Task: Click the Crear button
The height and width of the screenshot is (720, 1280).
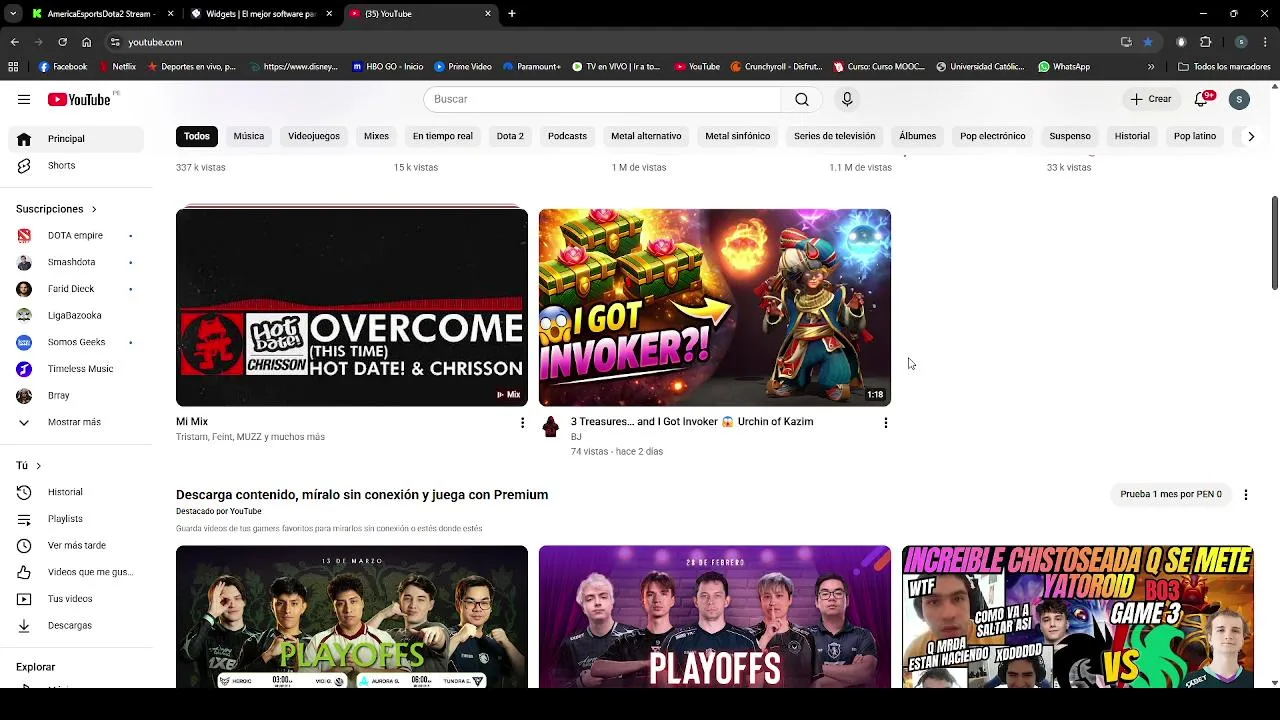Action: coord(1151,99)
